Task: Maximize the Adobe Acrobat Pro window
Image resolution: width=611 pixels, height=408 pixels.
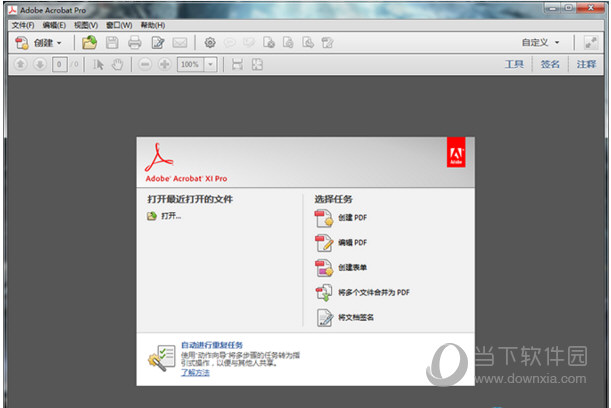Action: pos(569,8)
